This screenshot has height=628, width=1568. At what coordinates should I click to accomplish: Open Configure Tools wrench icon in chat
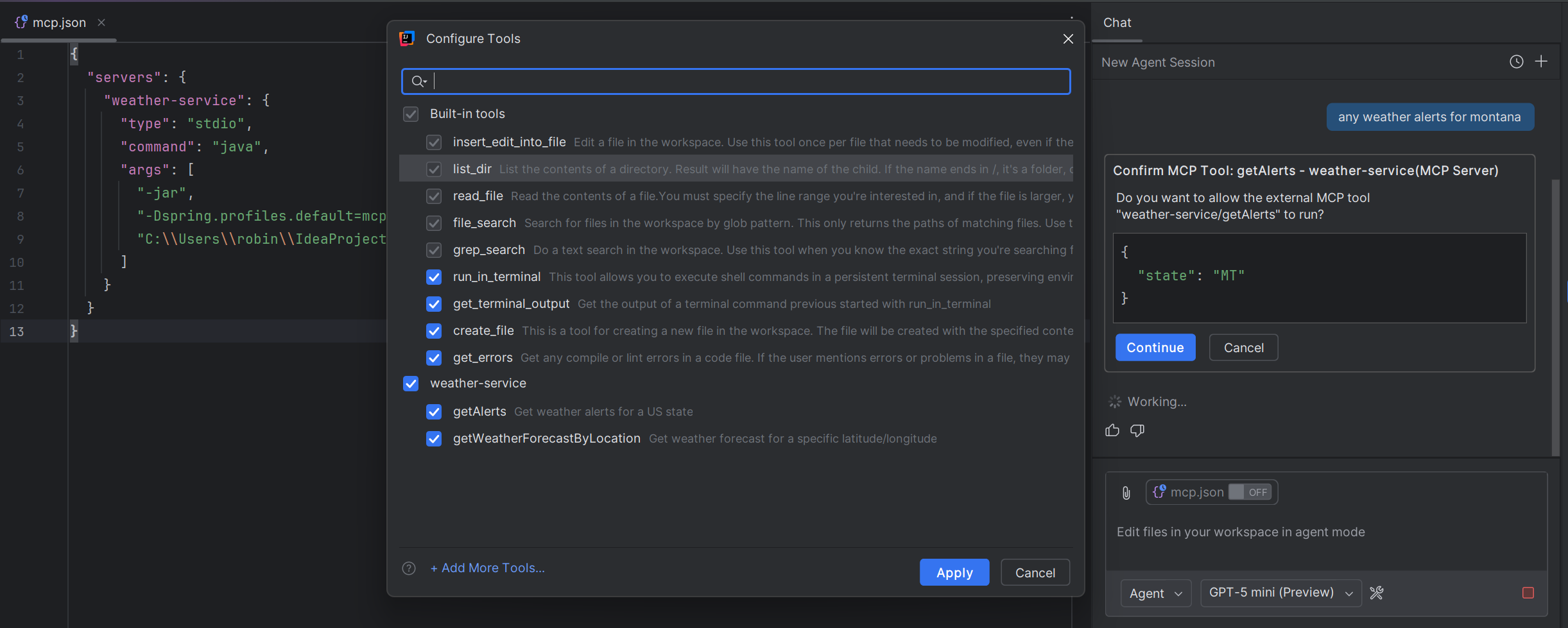pos(1376,593)
